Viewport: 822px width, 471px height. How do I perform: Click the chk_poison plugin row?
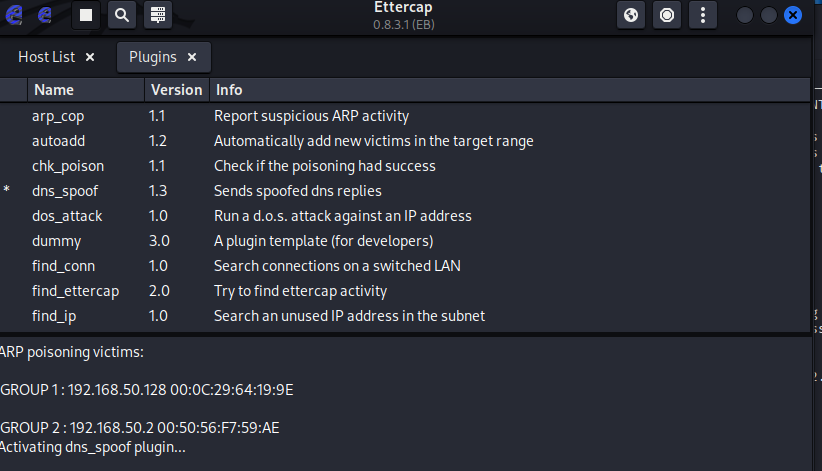[x=67, y=166]
